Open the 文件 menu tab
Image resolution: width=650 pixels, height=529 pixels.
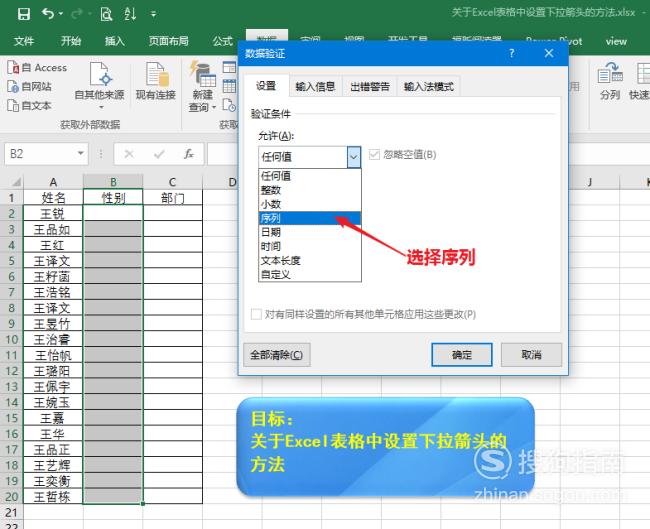tap(24, 41)
